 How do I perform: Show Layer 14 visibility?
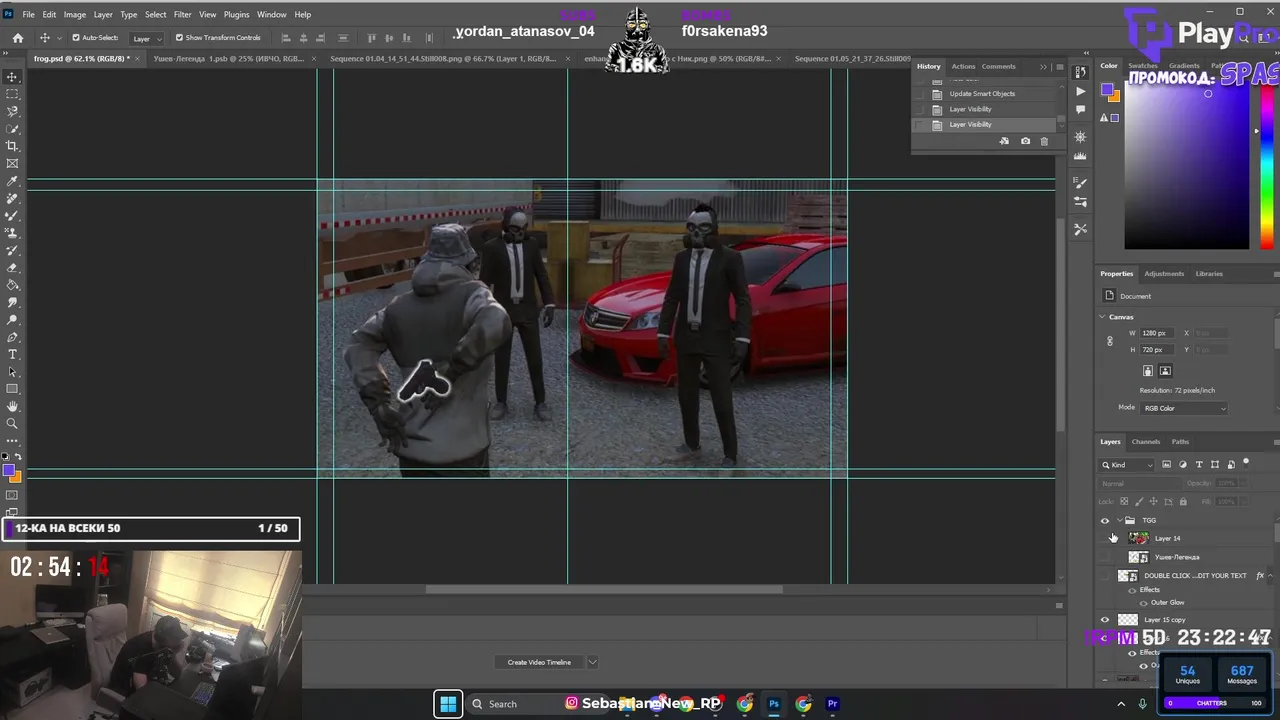click(x=1105, y=538)
